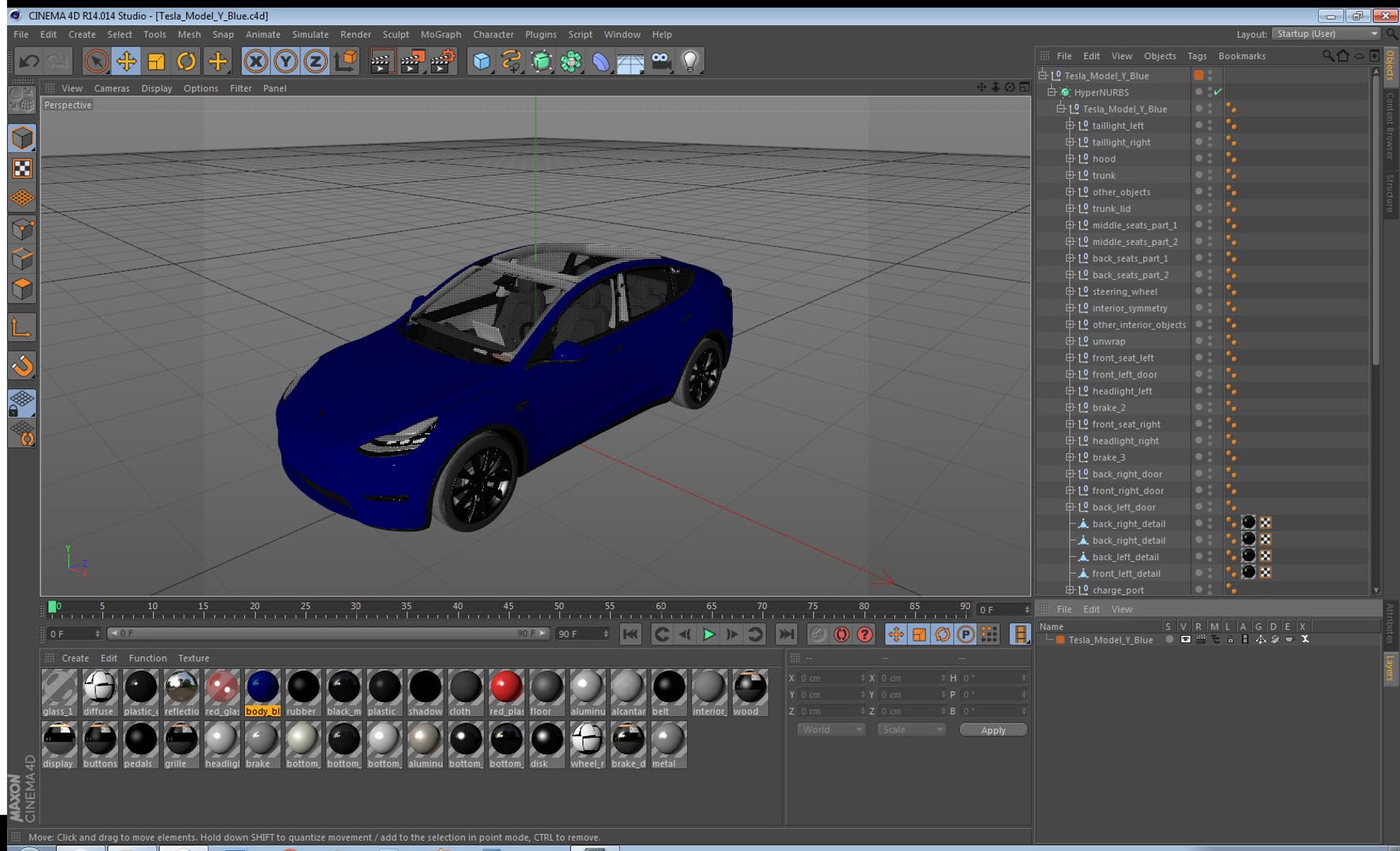
Task: Open the MoGraph menu
Action: 440,34
